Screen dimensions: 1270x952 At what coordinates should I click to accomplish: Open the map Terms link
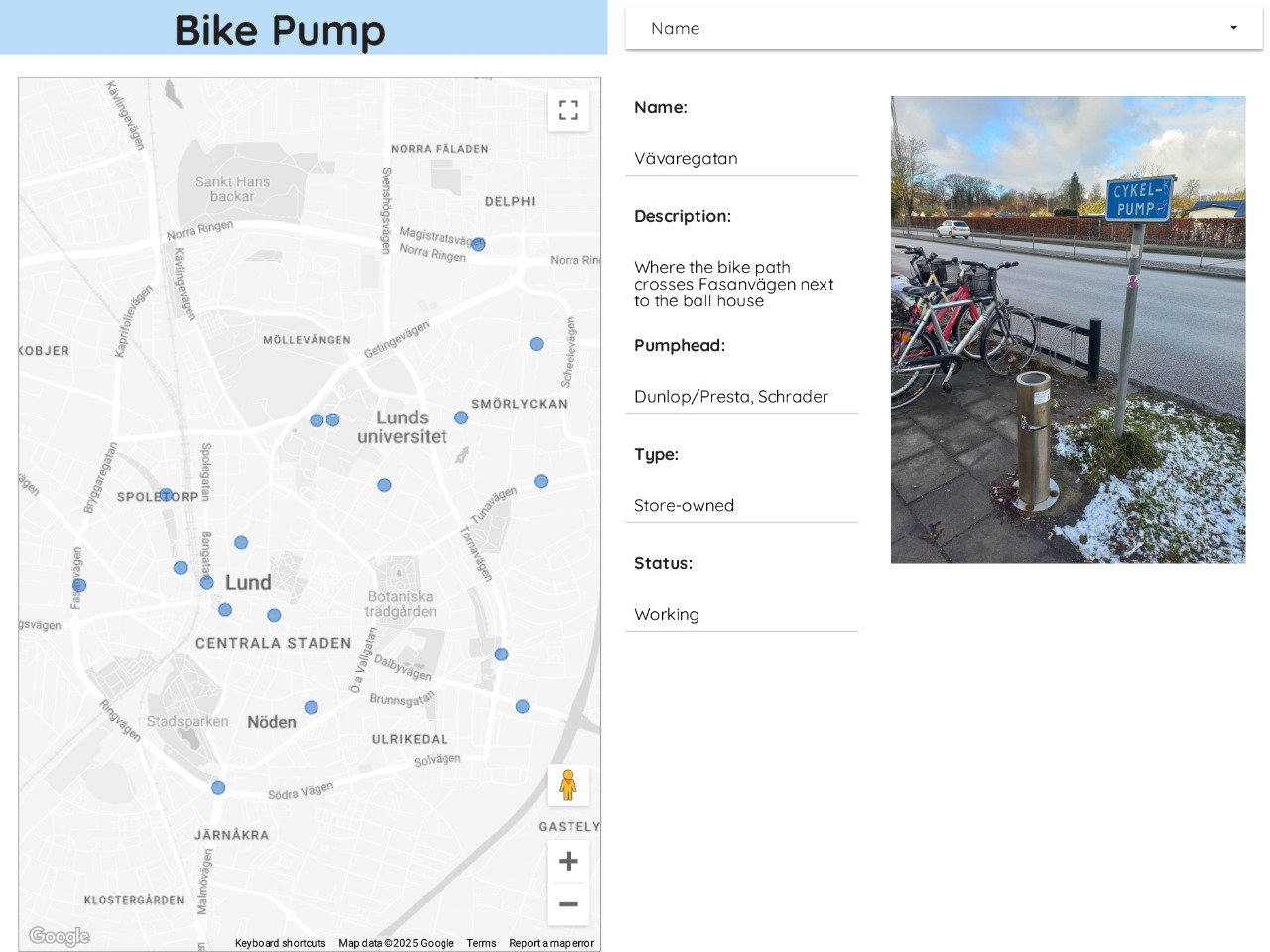pyautogui.click(x=481, y=943)
